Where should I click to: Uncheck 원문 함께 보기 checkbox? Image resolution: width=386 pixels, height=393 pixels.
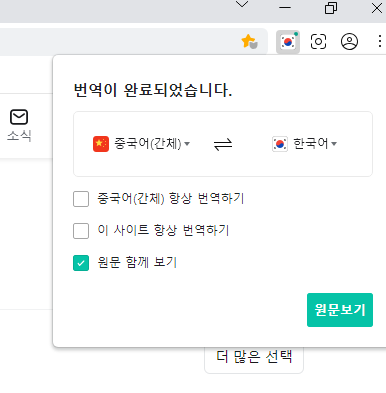(x=81, y=263)
